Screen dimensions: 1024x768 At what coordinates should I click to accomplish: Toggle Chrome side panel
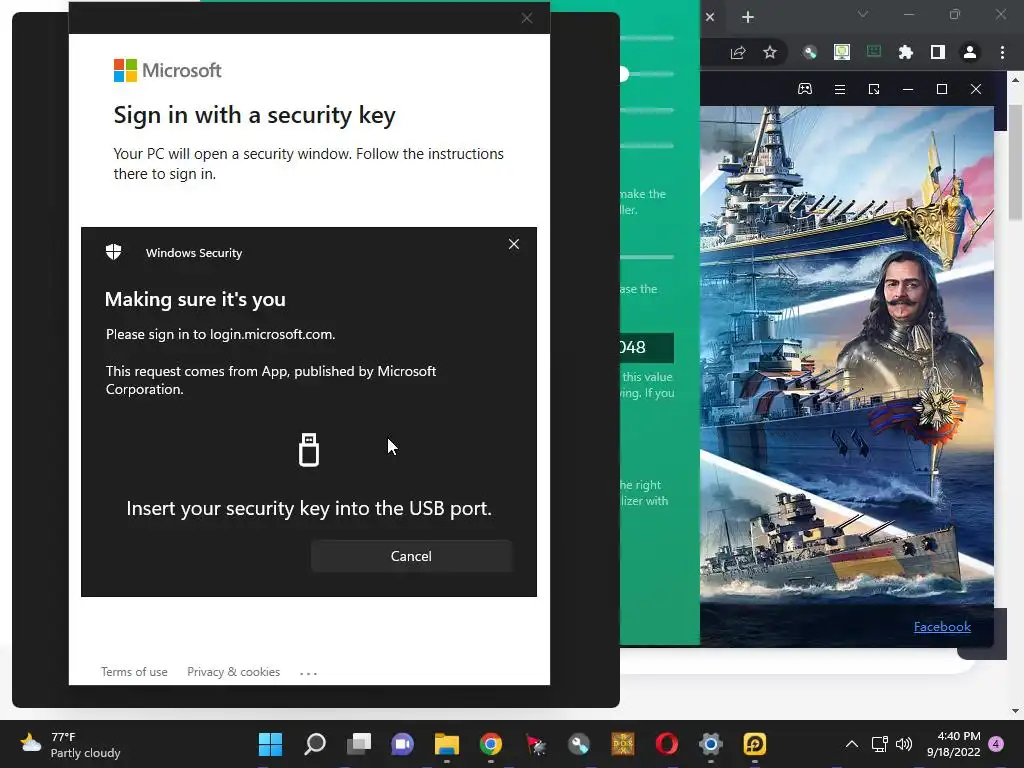(x=938, y=53)
